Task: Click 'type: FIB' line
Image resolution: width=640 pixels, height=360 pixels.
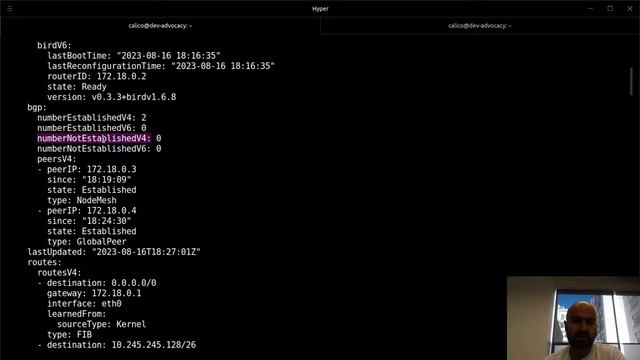Action: pyautogui.click(x=69, y=335)
